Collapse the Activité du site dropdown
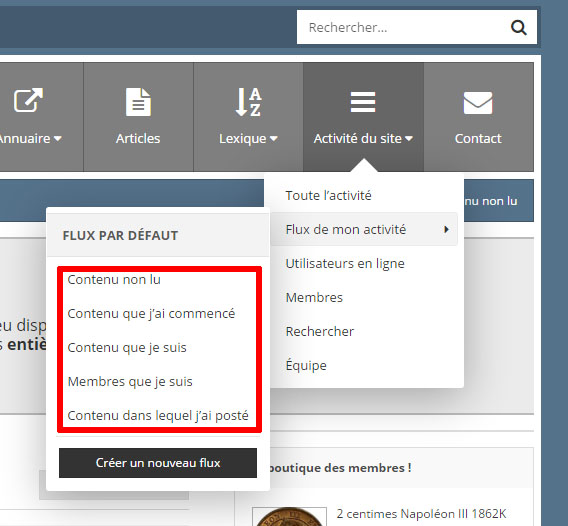 pos(409,138)
